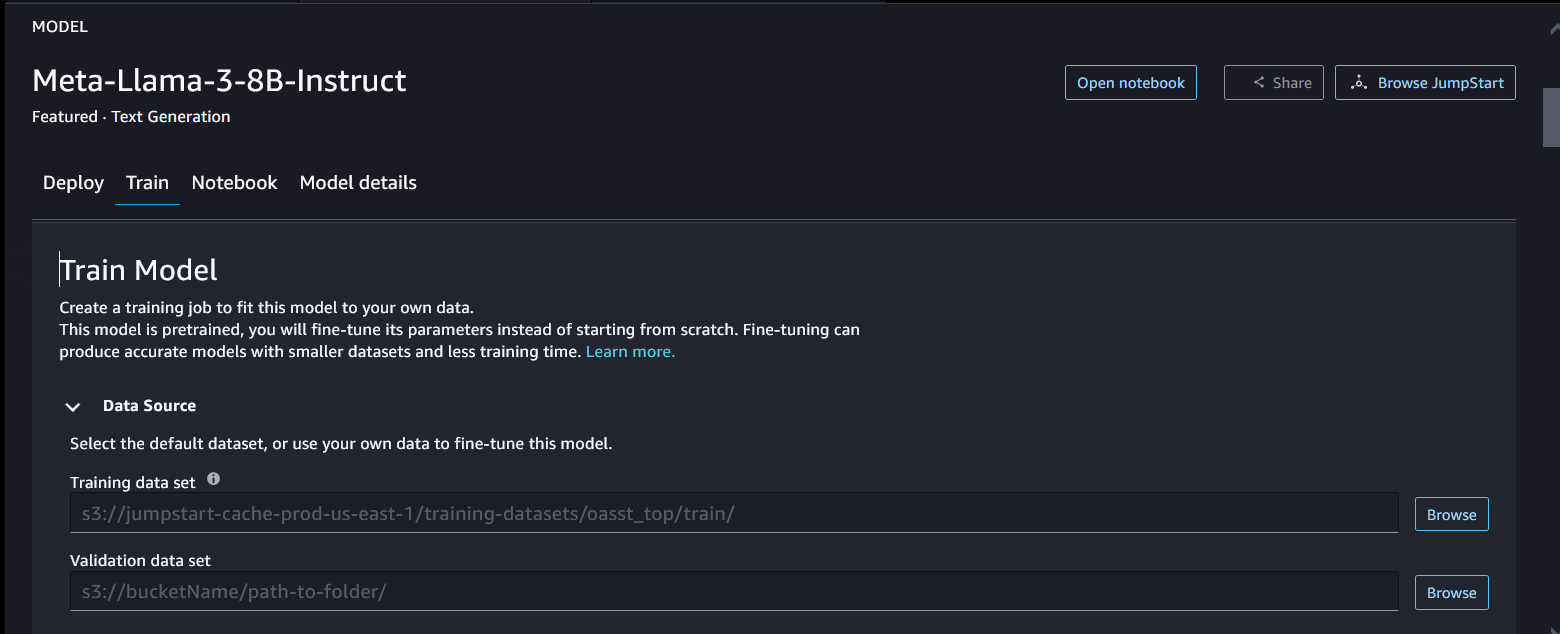Select the Train tab

click(147, 183)
